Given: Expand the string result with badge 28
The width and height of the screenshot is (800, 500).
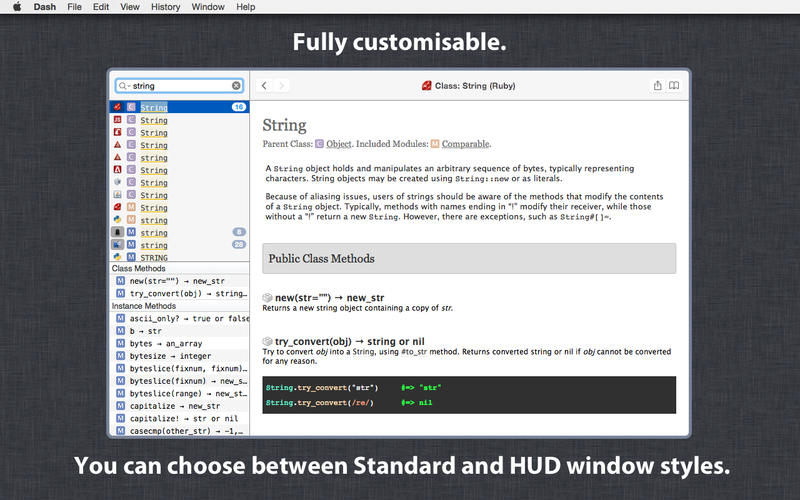Looking at the screenshot, I should pyautogui.click(x=238, y=244).
